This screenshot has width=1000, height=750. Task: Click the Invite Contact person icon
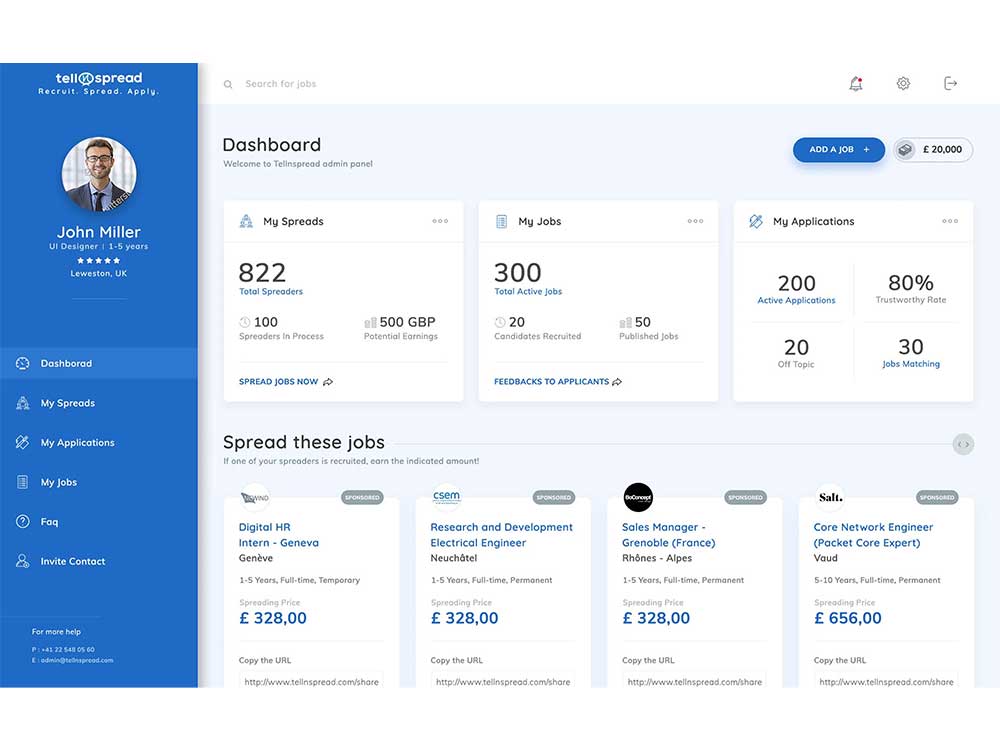point(22,561)
